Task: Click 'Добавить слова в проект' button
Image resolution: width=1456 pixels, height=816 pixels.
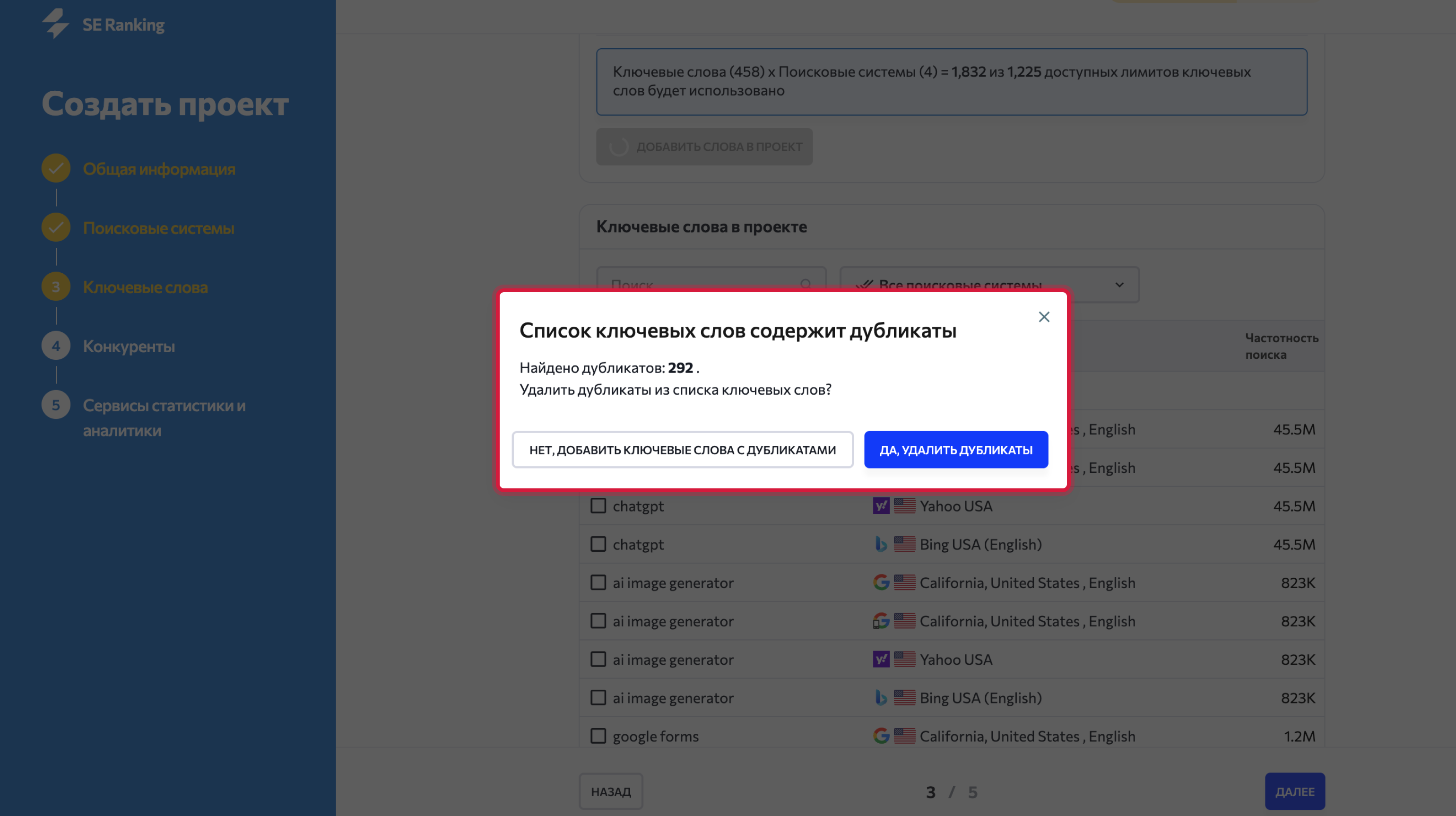Action: [x=704, y=147]
